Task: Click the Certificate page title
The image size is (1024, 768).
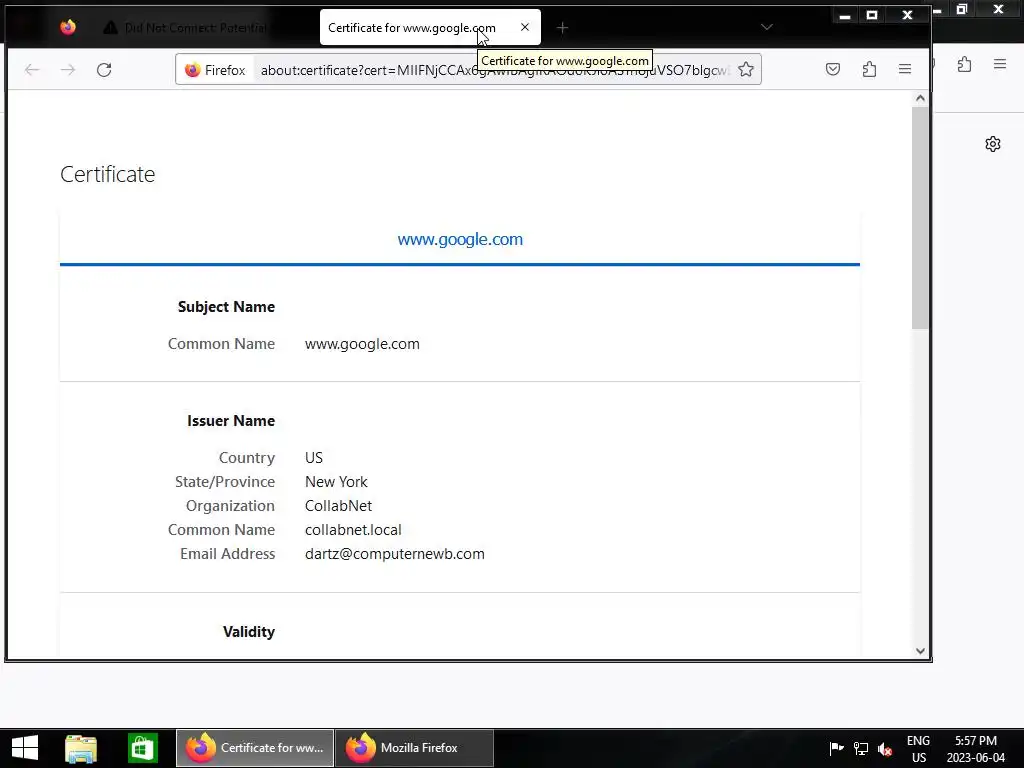Action: point(108,174)
